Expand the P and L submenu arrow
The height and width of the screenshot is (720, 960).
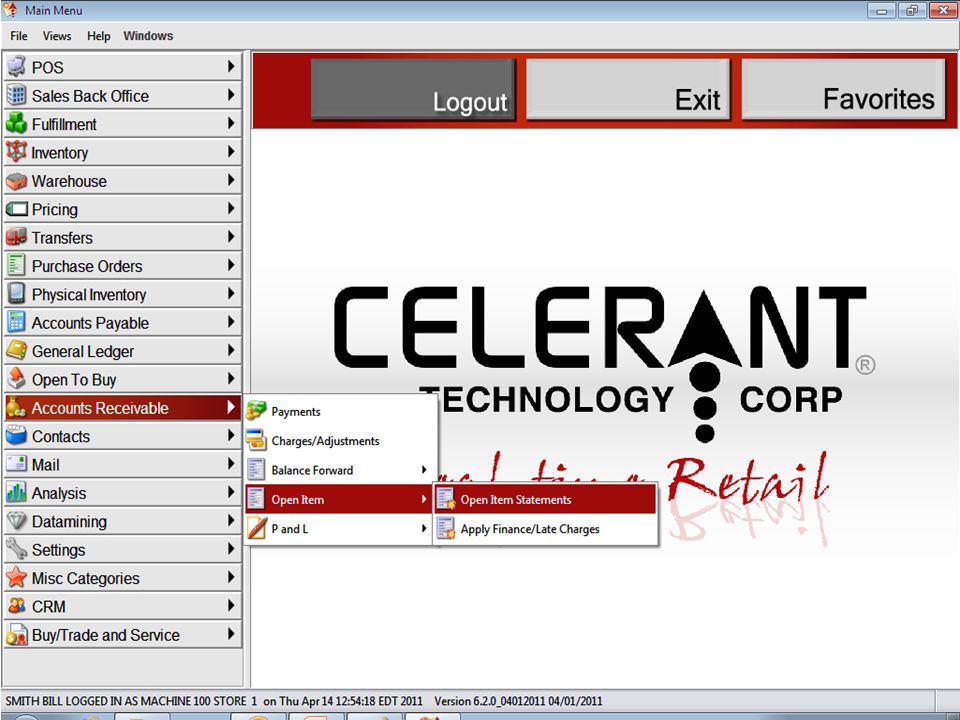[x=424, y=528]
